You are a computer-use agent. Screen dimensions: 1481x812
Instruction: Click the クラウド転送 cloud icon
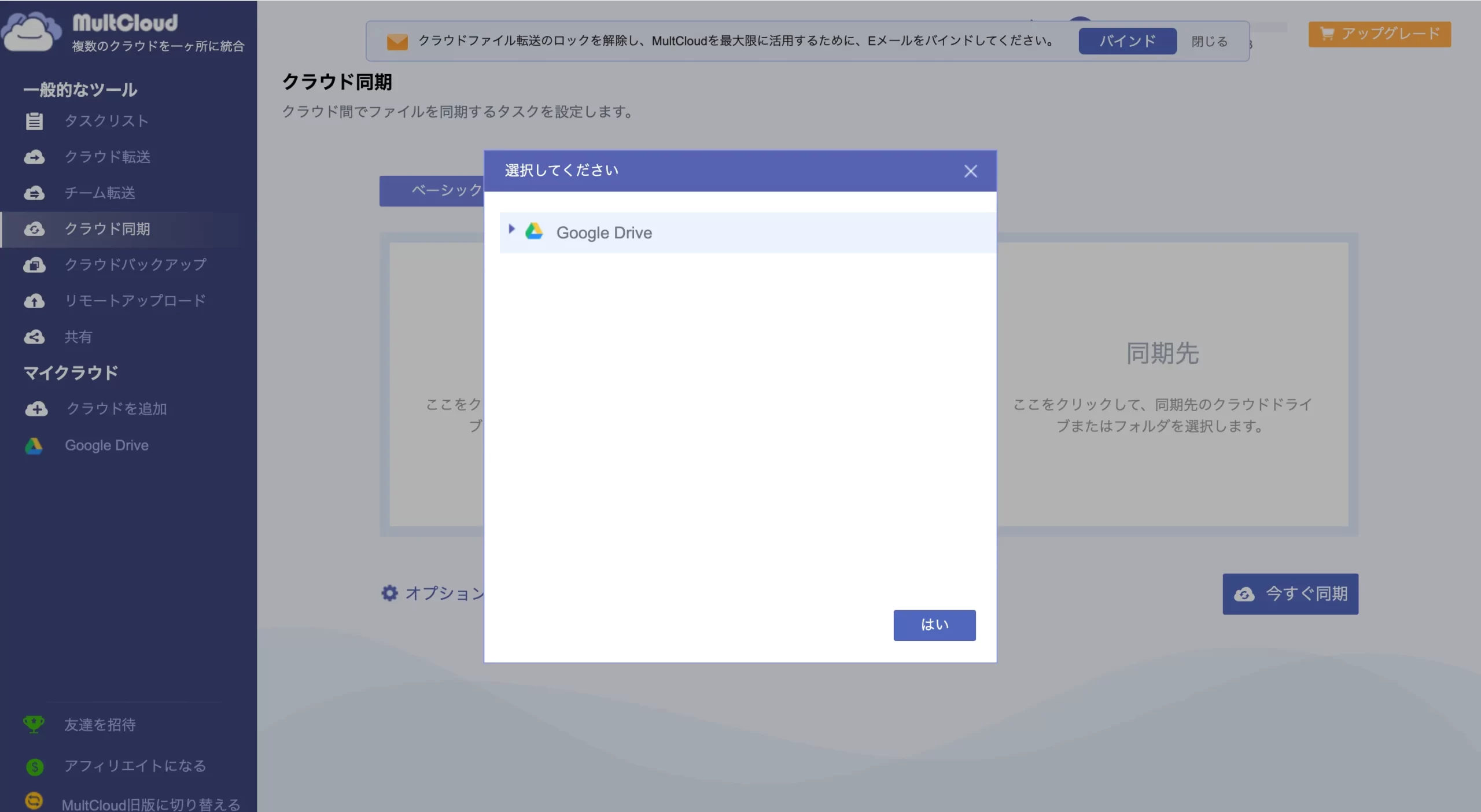[34, 157]
